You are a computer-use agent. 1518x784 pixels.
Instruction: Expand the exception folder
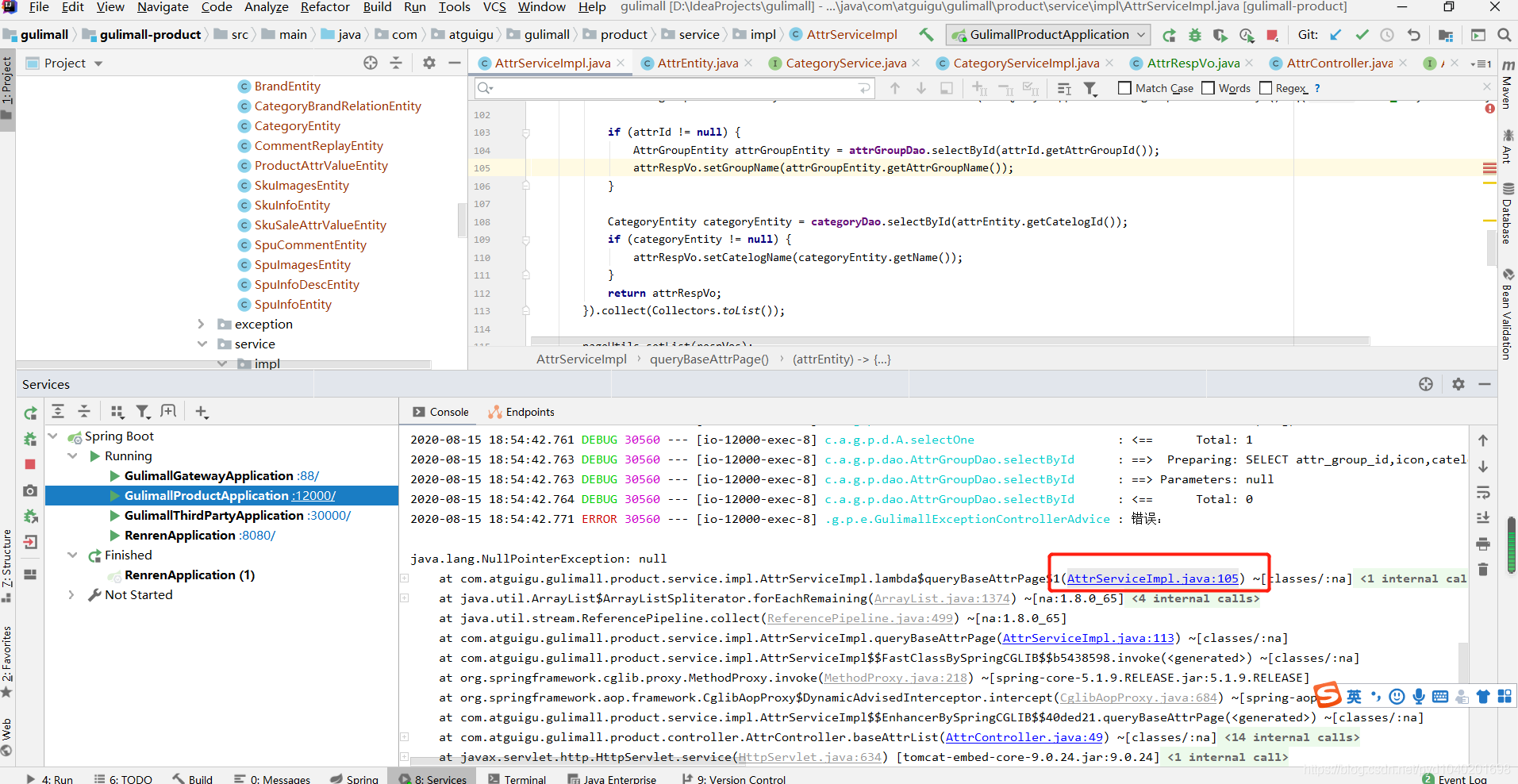click(x=201, y=324)
